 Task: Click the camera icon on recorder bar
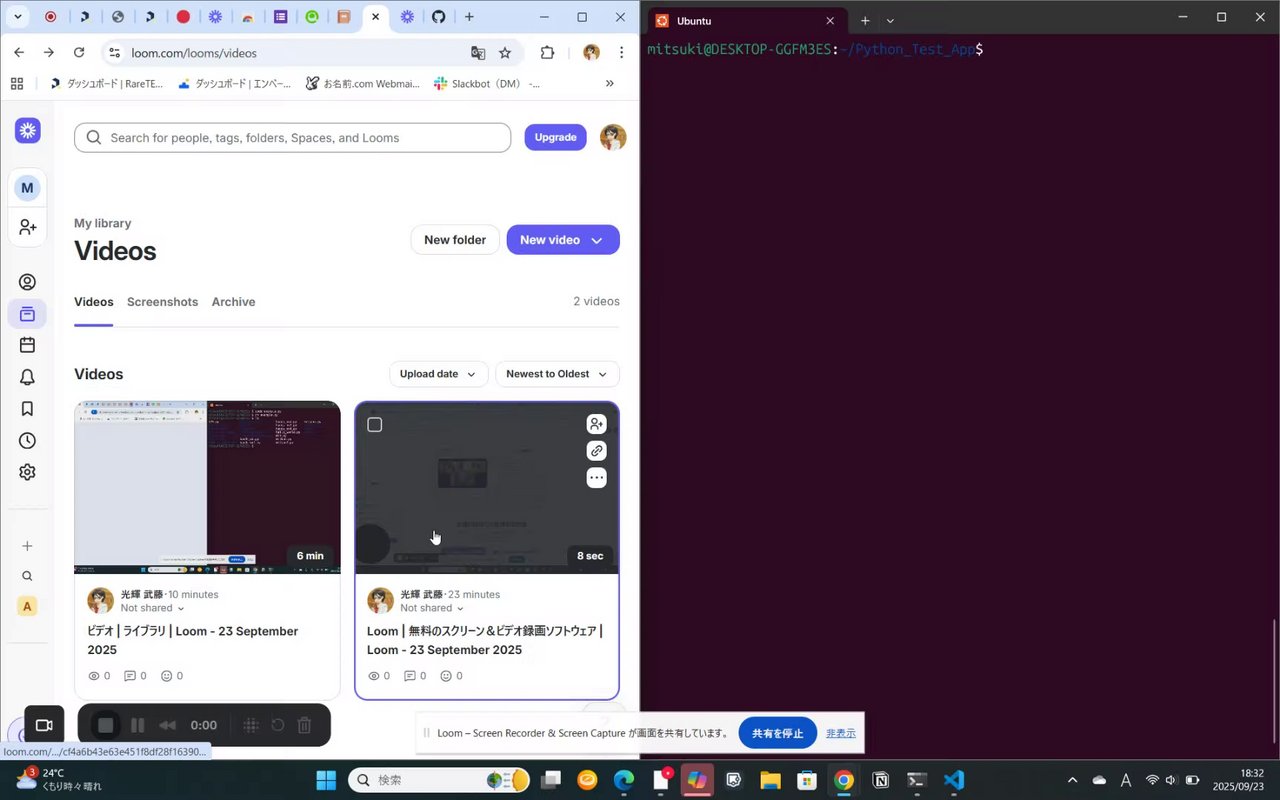pos(44,725)
